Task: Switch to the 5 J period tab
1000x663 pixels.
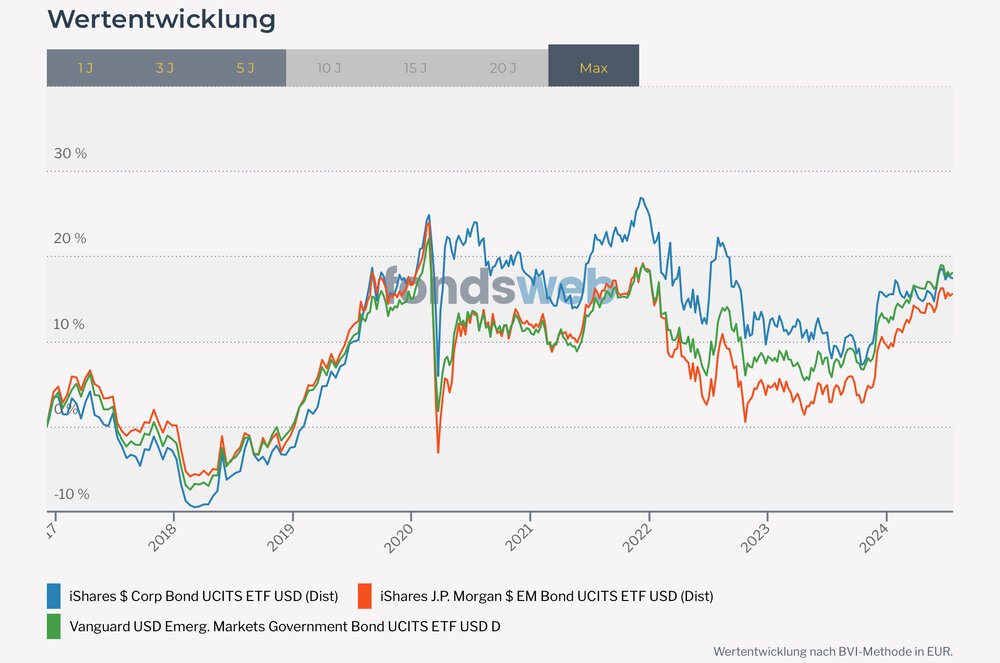Action: click(246, 68)
